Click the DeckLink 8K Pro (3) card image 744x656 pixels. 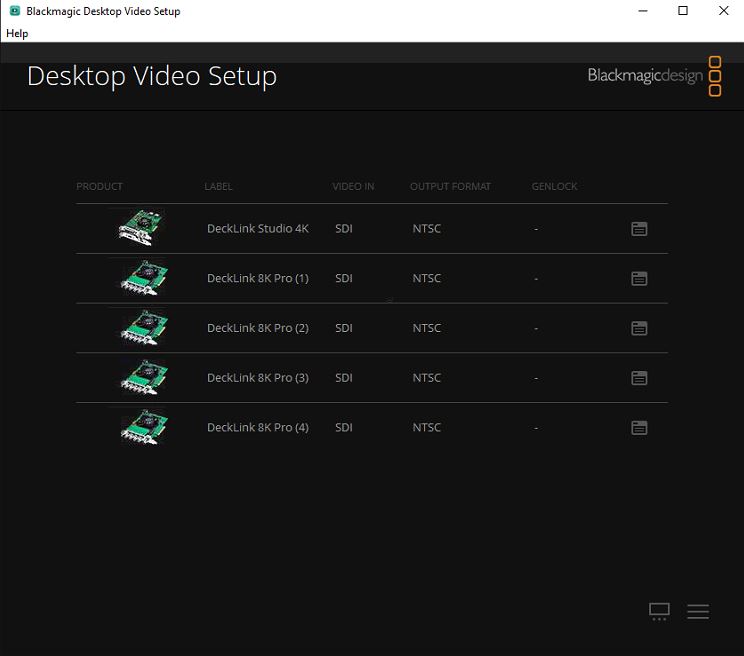click(x=144, y=378)
